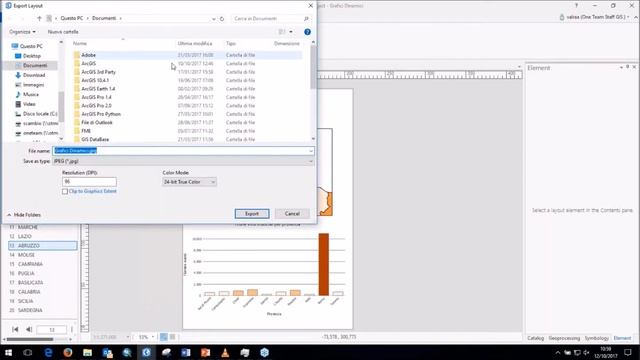The width and height of the screenshot is (640, 360).
Task: Open Windows Start menu
Action: click(x=8, y=352)
